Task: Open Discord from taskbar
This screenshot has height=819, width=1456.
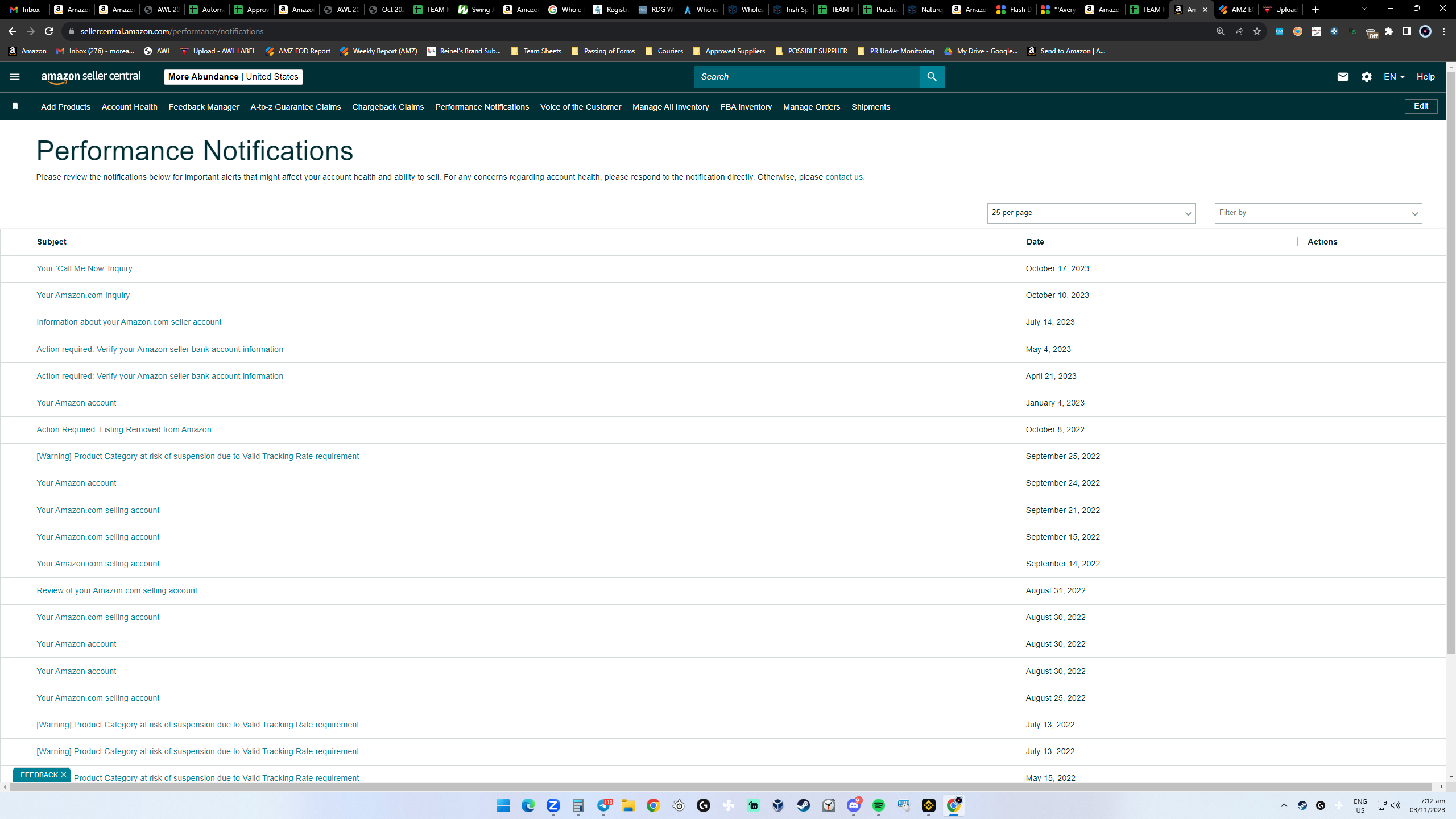Action: pos(854,805)
